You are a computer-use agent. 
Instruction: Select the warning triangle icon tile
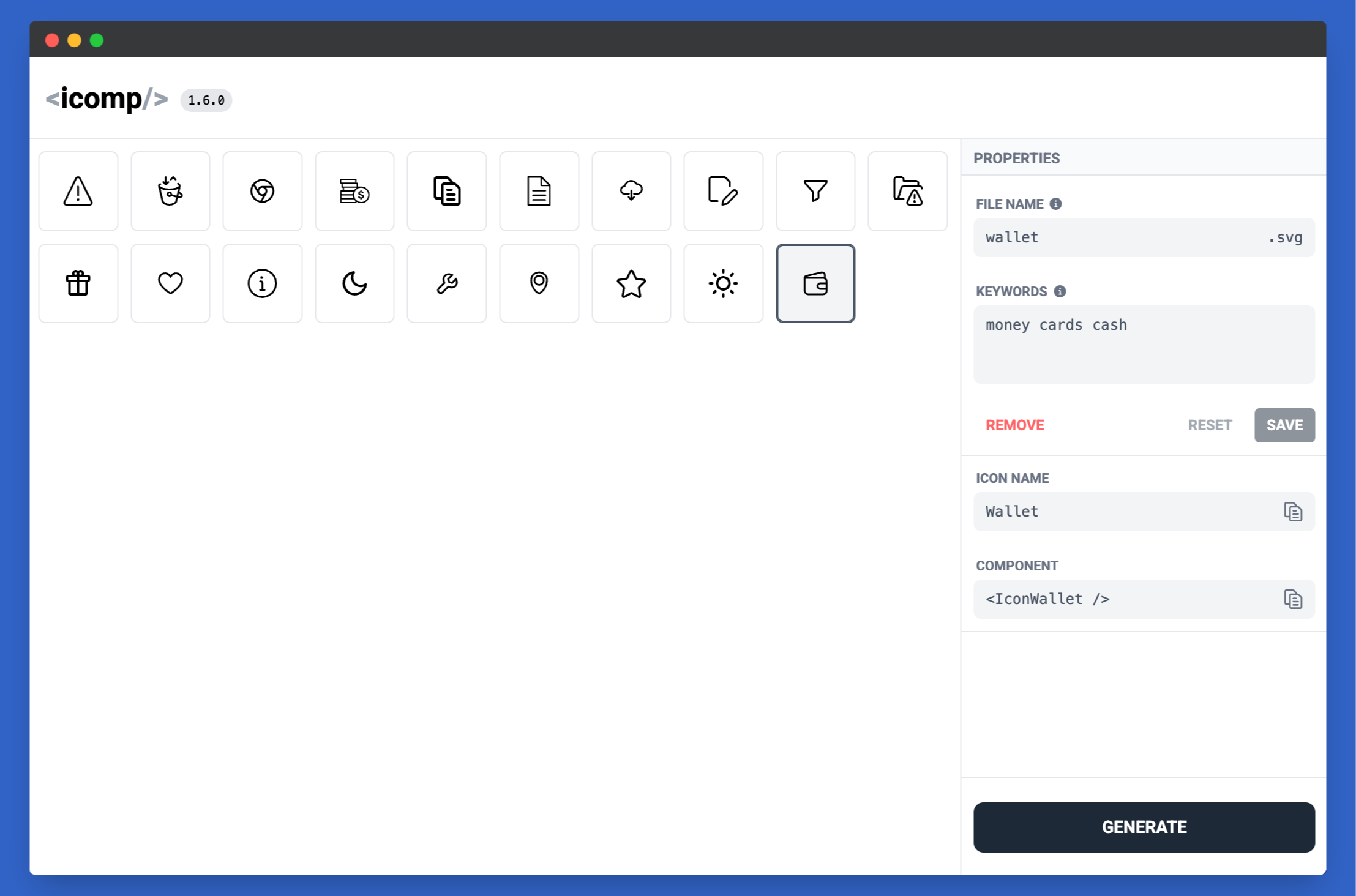78,191
